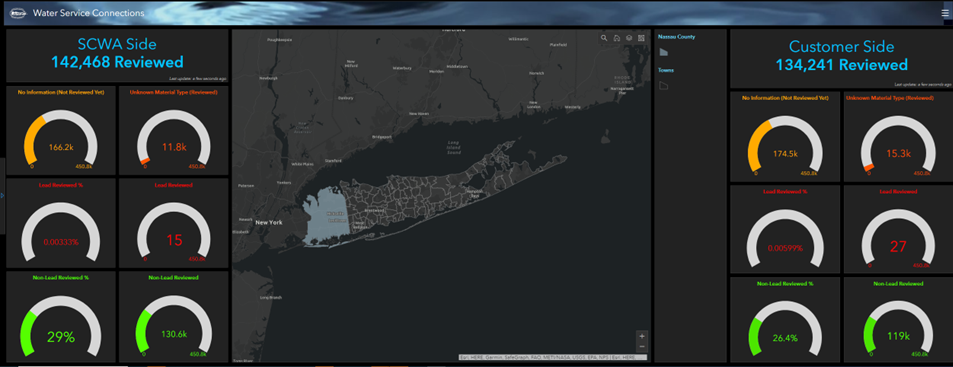Open the map search tool
The height and width of the screenshot is (367, 953).
click(x=604, y=38)
